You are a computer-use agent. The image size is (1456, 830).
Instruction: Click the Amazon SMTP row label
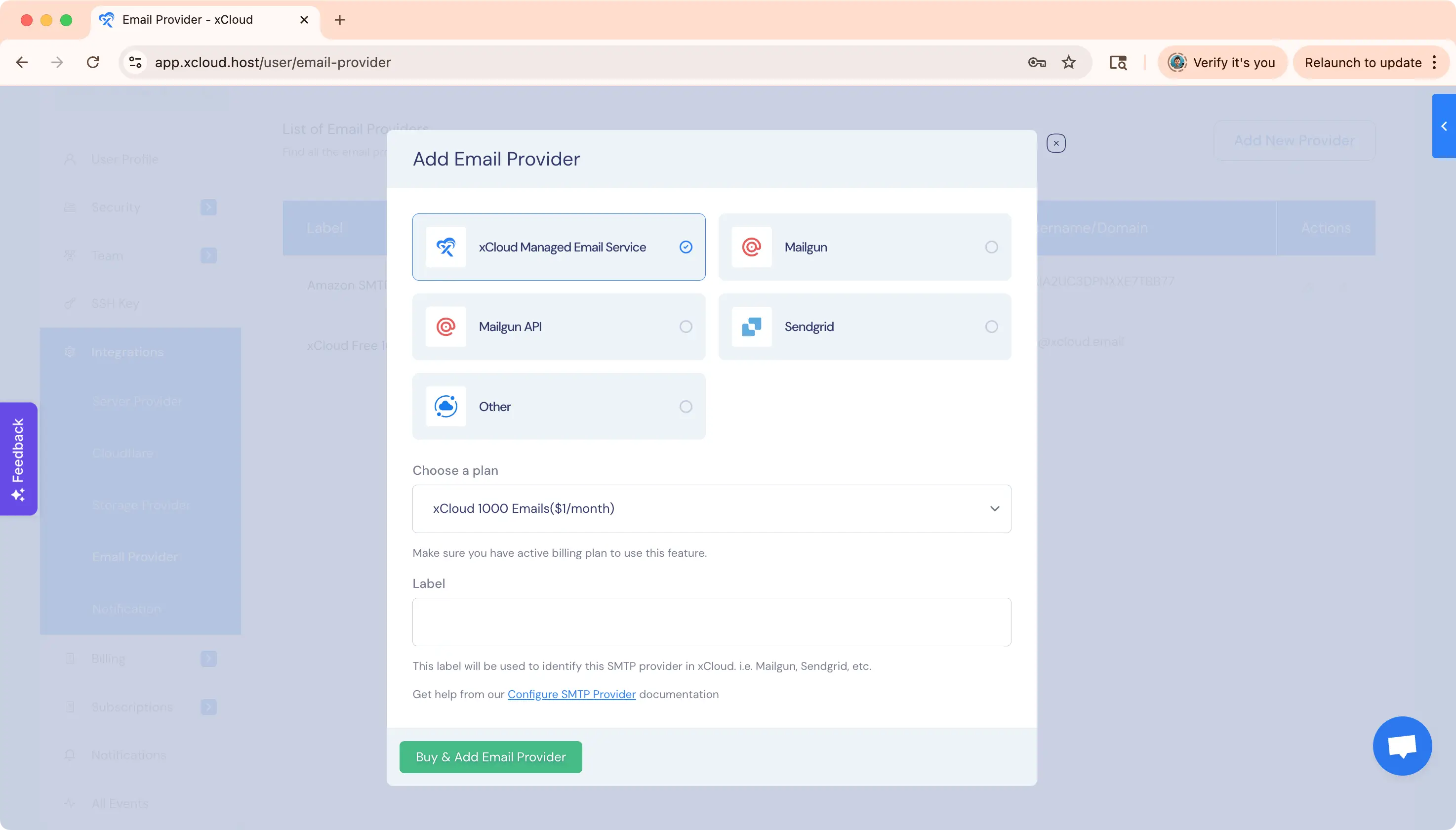[347, 285]
